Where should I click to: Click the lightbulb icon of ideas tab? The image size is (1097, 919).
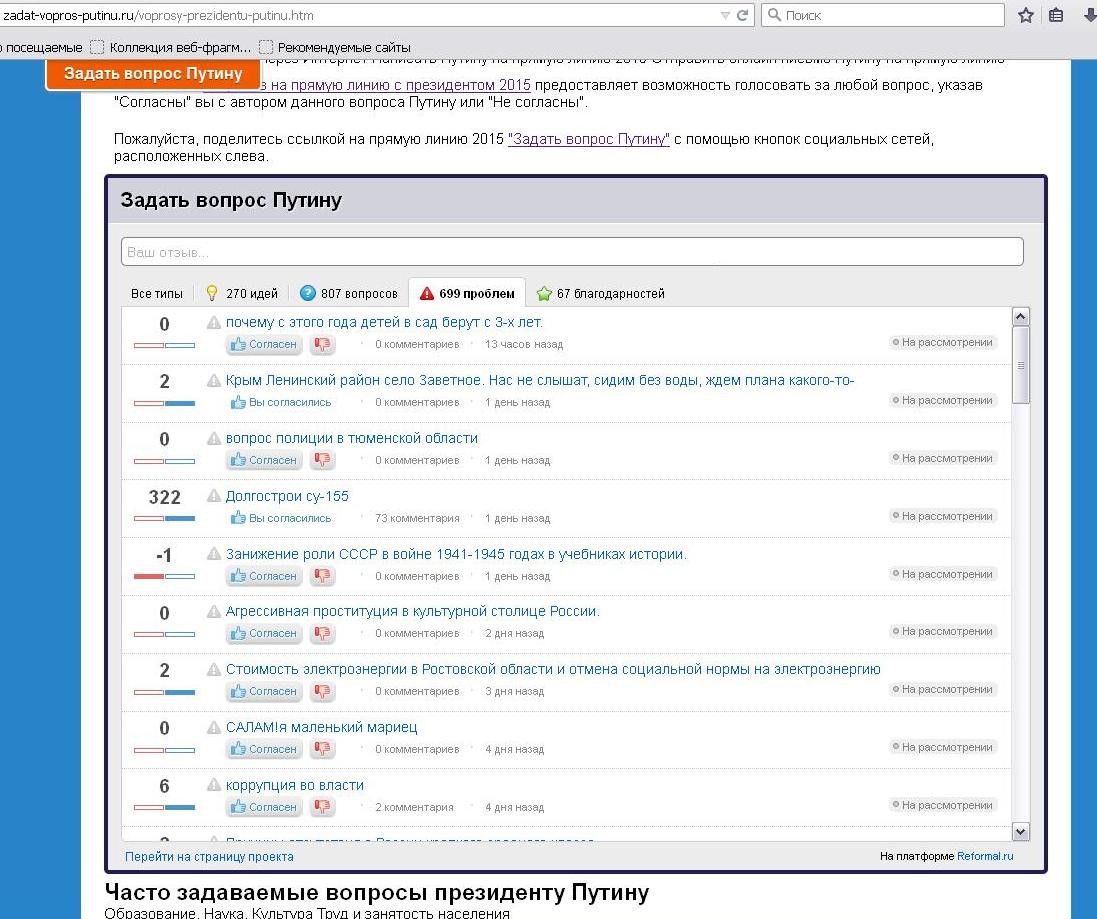tap(212, 293)
